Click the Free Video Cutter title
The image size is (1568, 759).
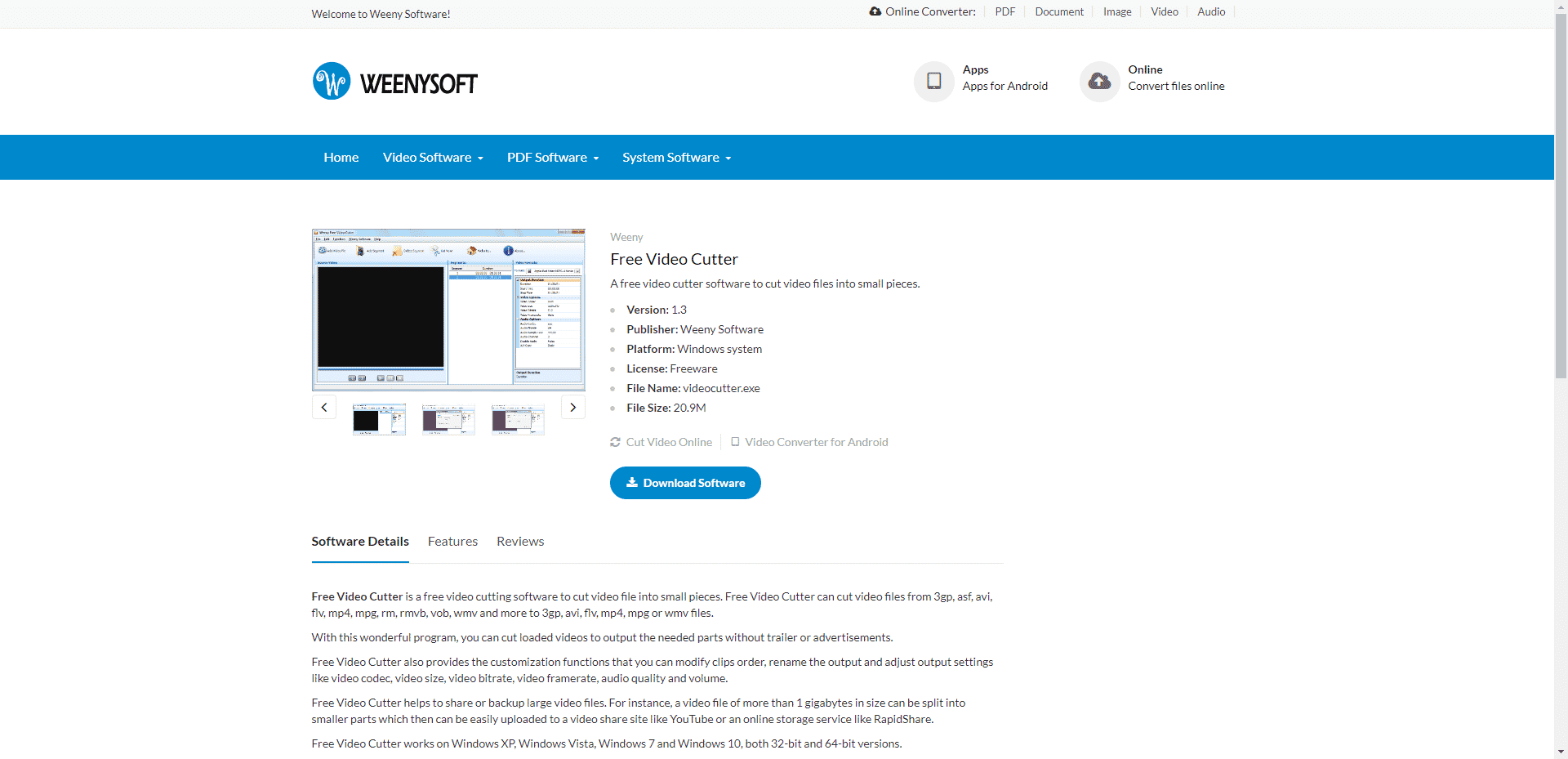[x=674, y=259]
